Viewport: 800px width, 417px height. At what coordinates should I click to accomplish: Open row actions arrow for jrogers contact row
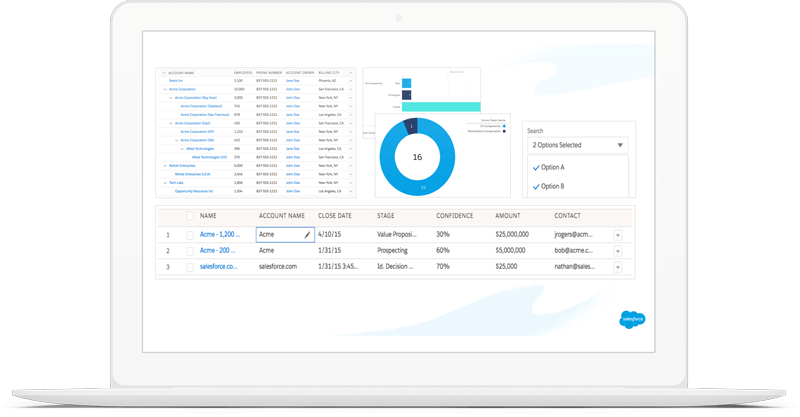(617, 235)
